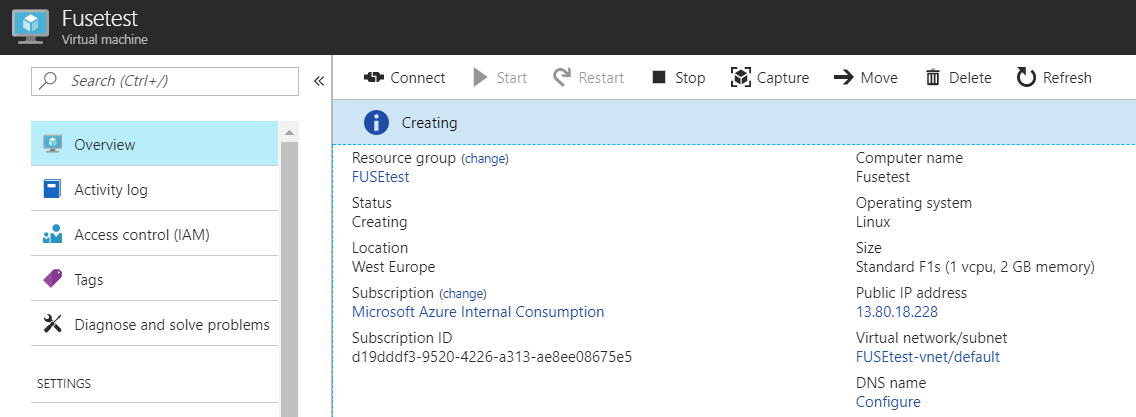Click Configure under DNS name
Screen dimensions: 1136x417
(x=888, y=402)
